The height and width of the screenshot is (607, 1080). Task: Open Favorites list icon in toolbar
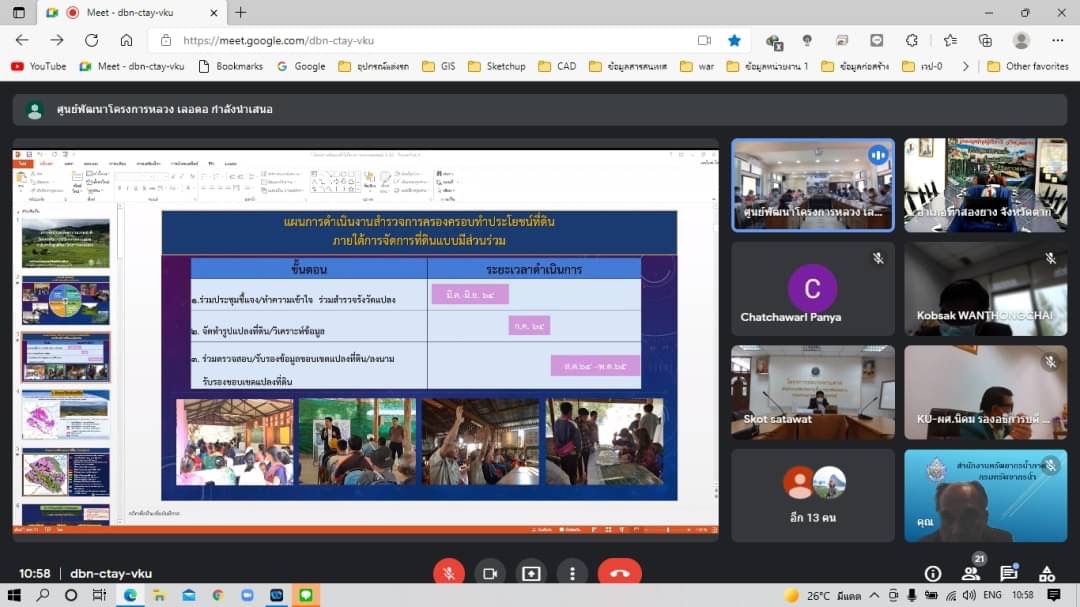(951, 41)
